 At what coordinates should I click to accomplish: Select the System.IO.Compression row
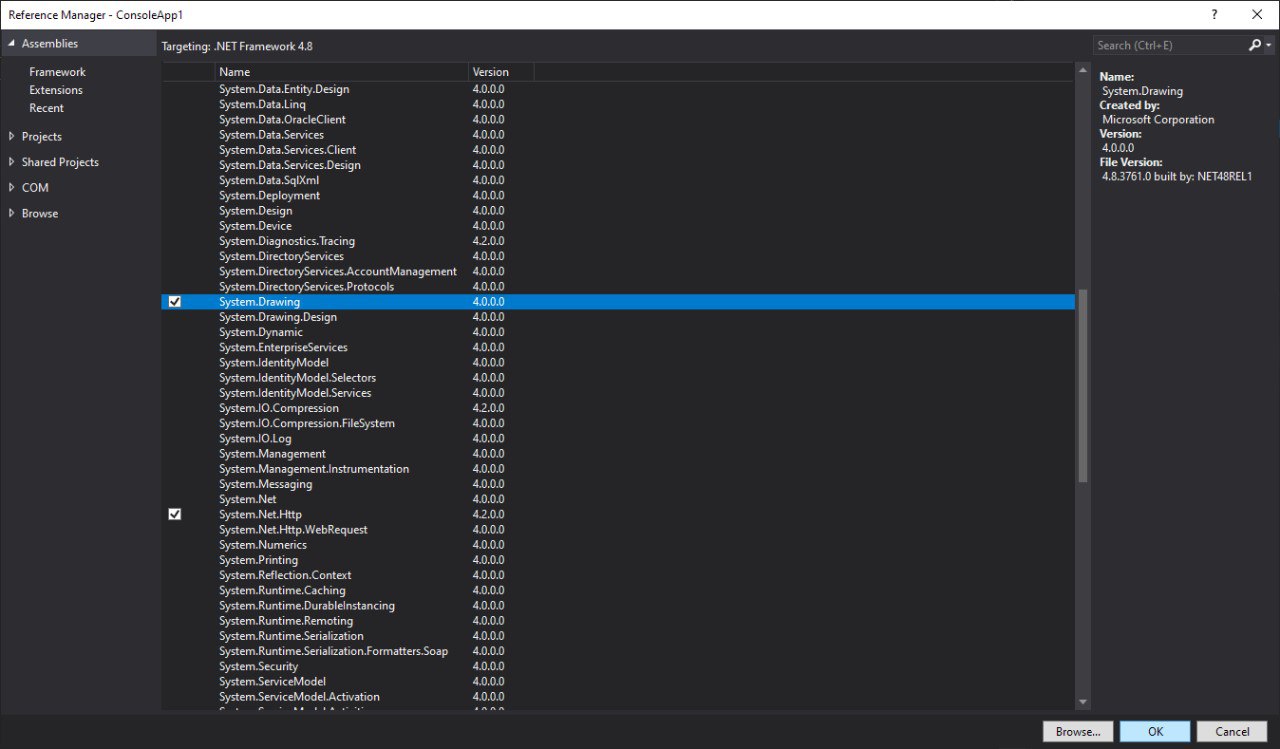point(618,408)
